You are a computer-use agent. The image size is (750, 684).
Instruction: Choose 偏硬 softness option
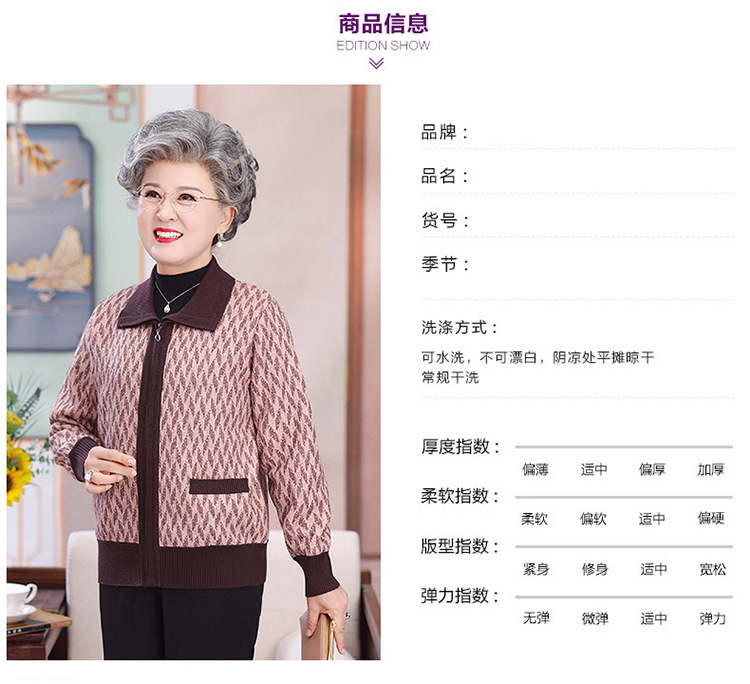pyautogui.click(x=711, y=518)
